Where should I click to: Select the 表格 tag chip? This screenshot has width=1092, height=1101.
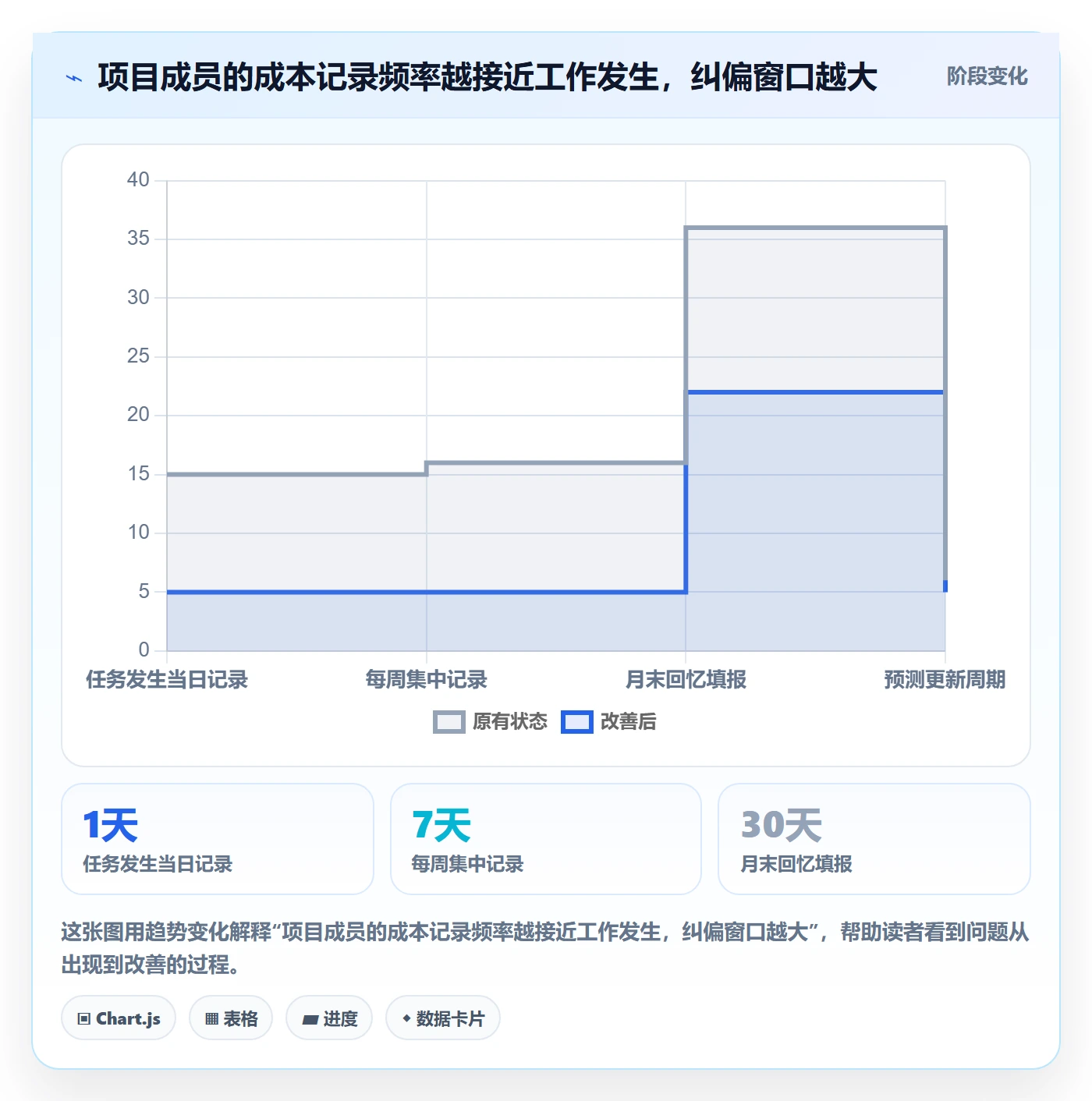(231, 1018)
